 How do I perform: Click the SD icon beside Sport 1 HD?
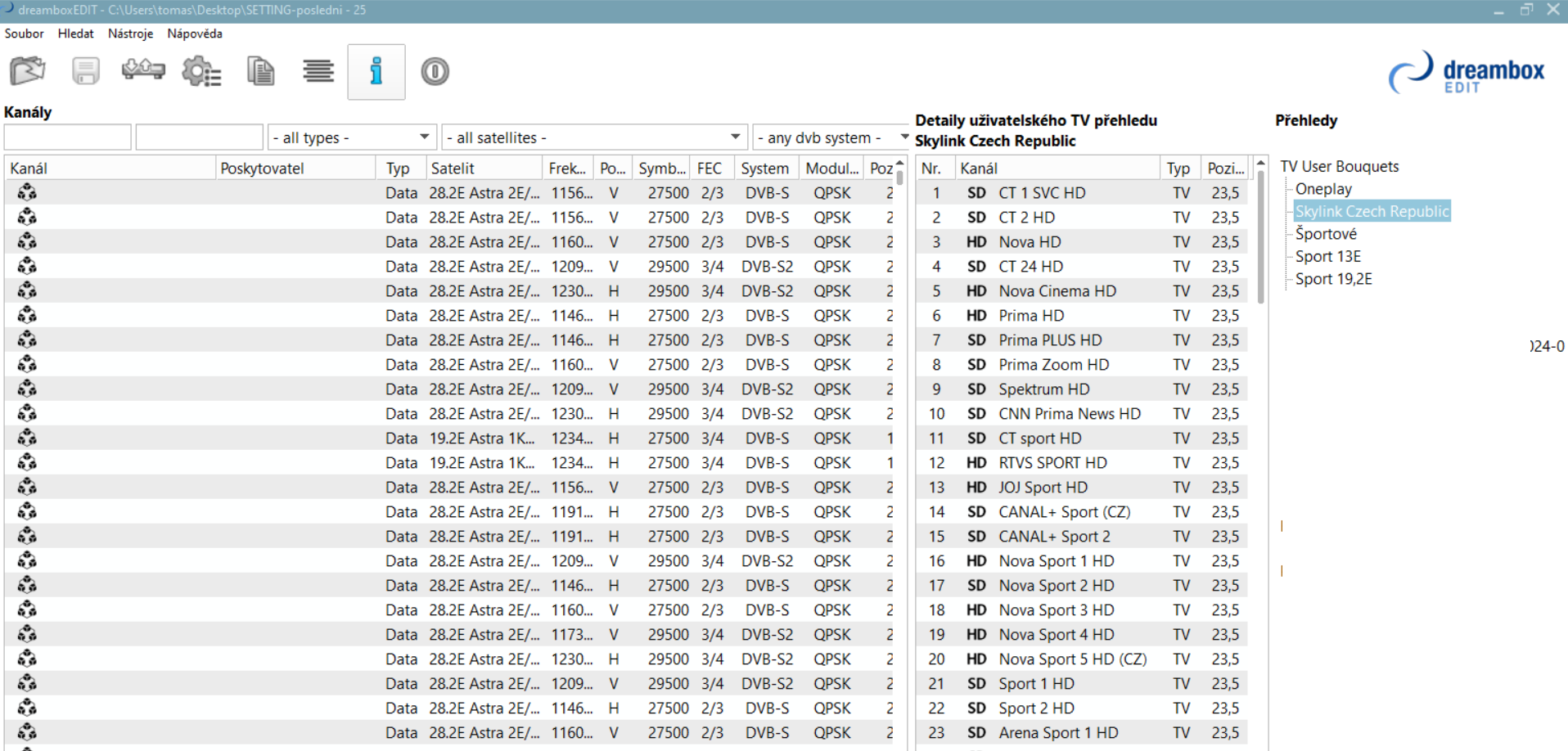[x=976, y=684]
